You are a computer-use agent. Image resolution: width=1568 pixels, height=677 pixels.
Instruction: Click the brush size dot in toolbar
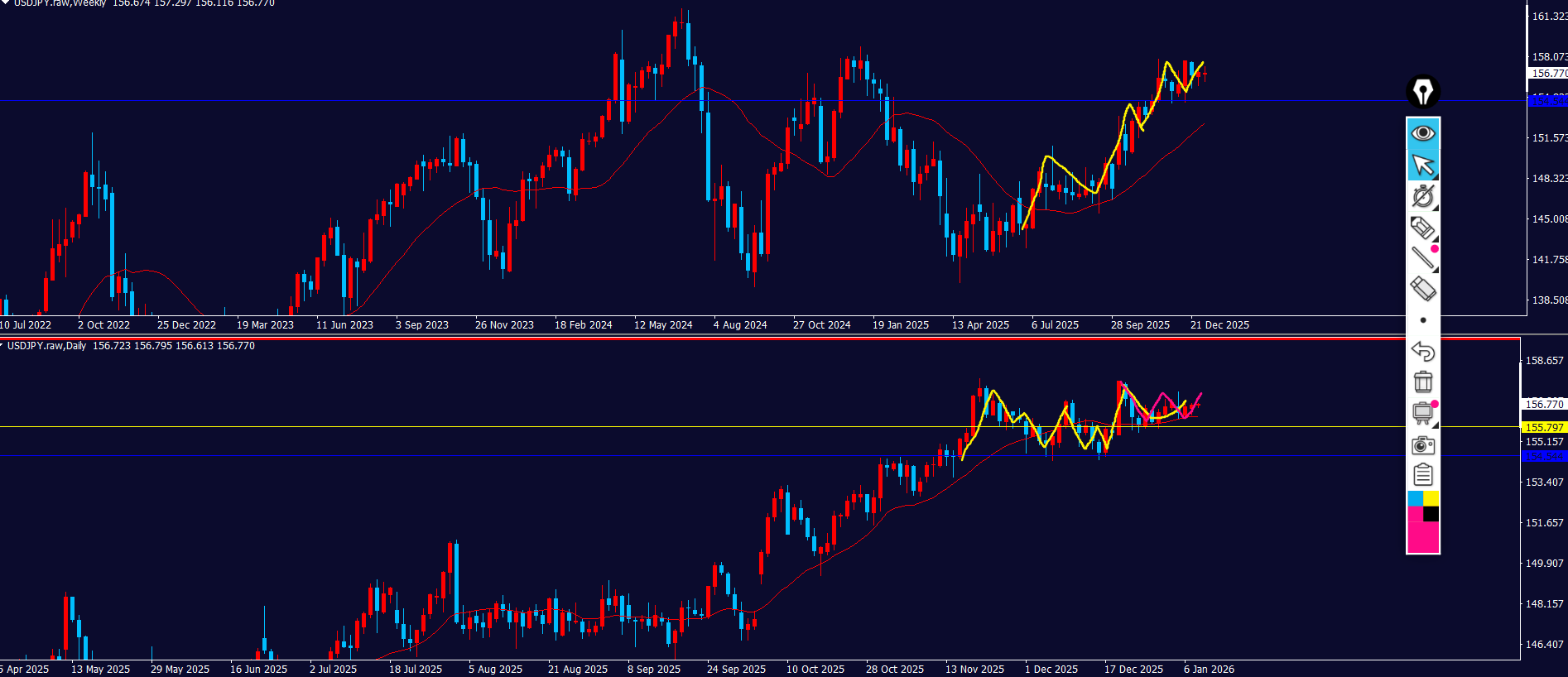click(1422, 320)
